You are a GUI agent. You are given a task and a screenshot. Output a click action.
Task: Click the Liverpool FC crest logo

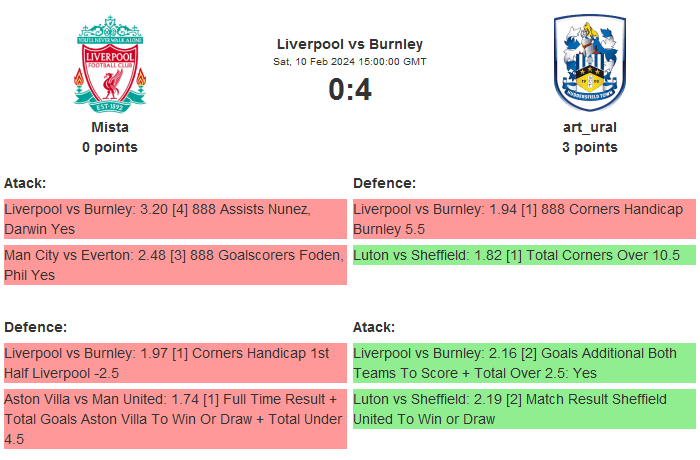tap(110, 63)
